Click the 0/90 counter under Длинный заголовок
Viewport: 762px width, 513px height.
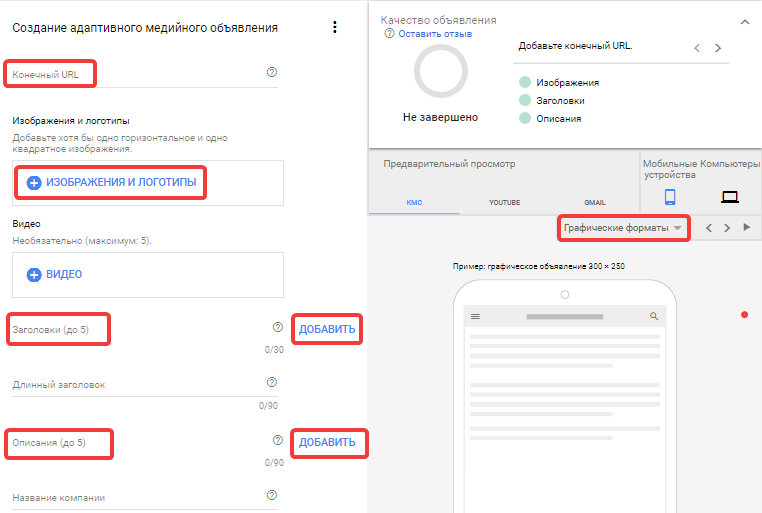point(268,406)
